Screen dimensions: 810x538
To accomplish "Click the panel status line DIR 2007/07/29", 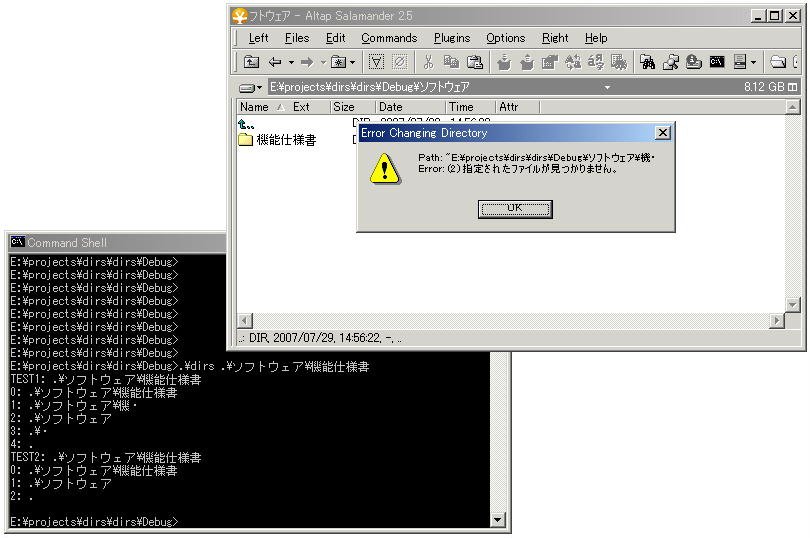I will [319, 338].
